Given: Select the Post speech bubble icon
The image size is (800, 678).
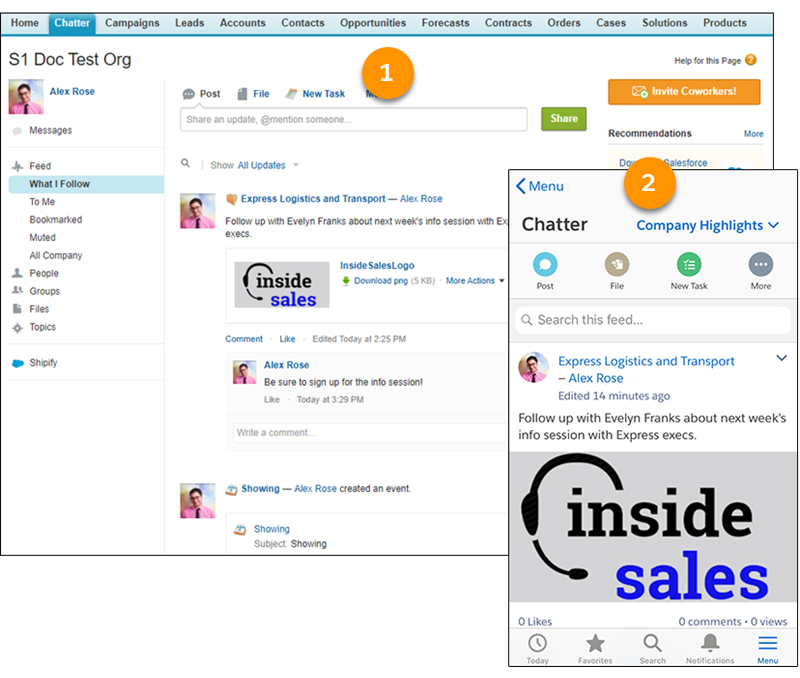Looking at the screenshot, I should 189,94.
